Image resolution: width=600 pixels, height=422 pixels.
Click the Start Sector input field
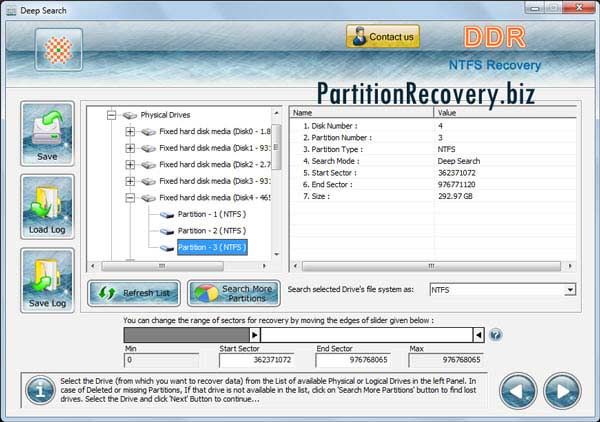[256, 360]
